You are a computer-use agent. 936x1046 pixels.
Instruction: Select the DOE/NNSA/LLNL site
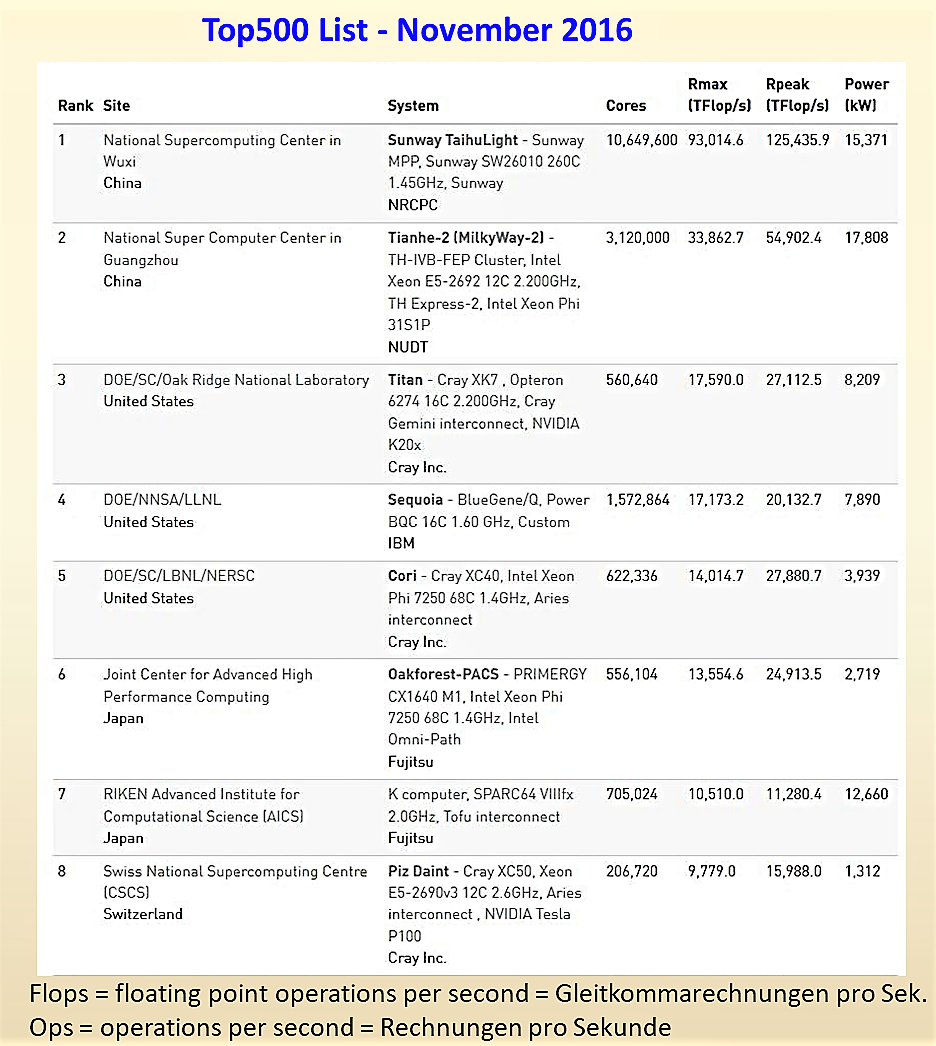162,500
